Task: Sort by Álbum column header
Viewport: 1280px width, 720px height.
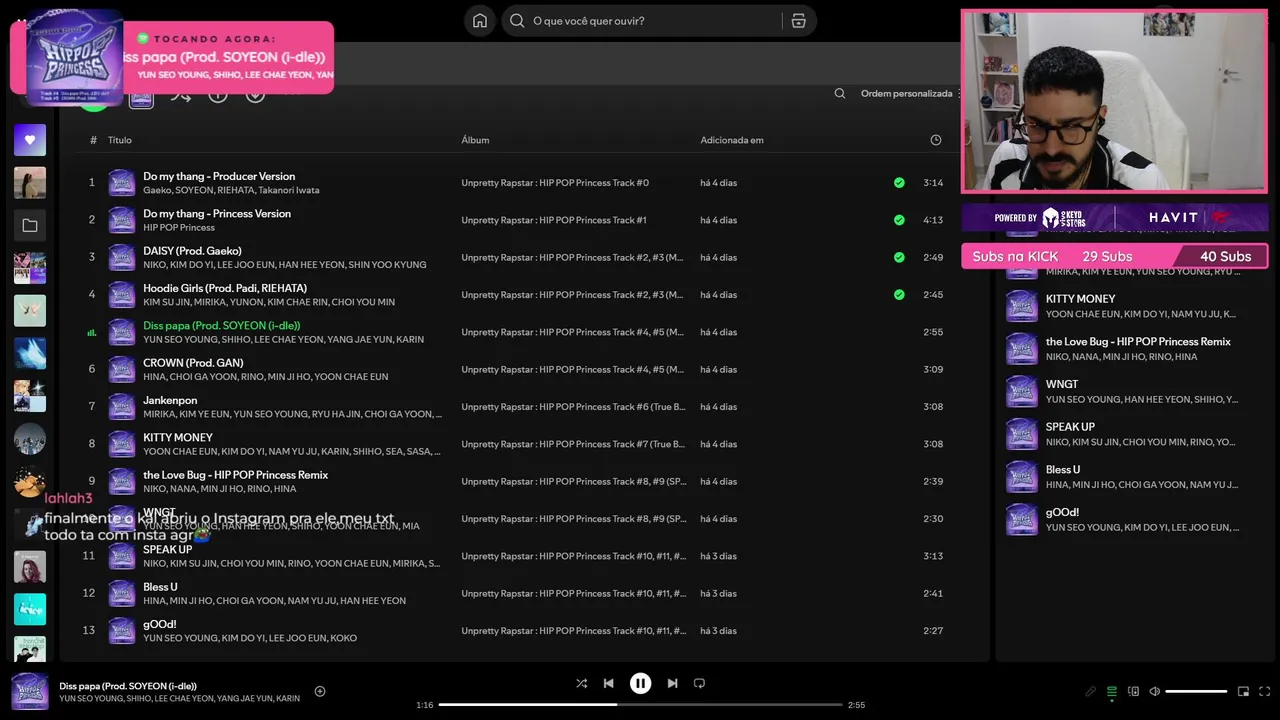Action: 475,140
